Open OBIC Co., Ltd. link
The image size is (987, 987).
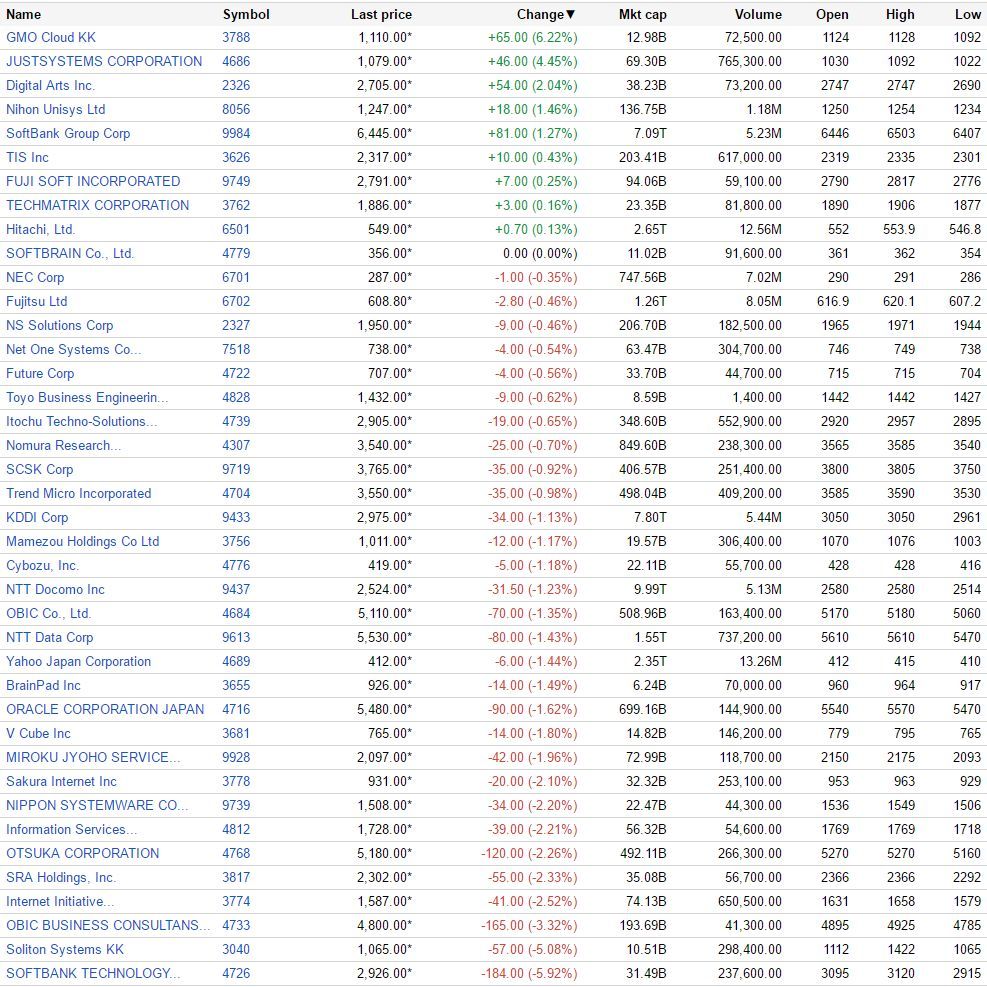[x=48, y=613]
